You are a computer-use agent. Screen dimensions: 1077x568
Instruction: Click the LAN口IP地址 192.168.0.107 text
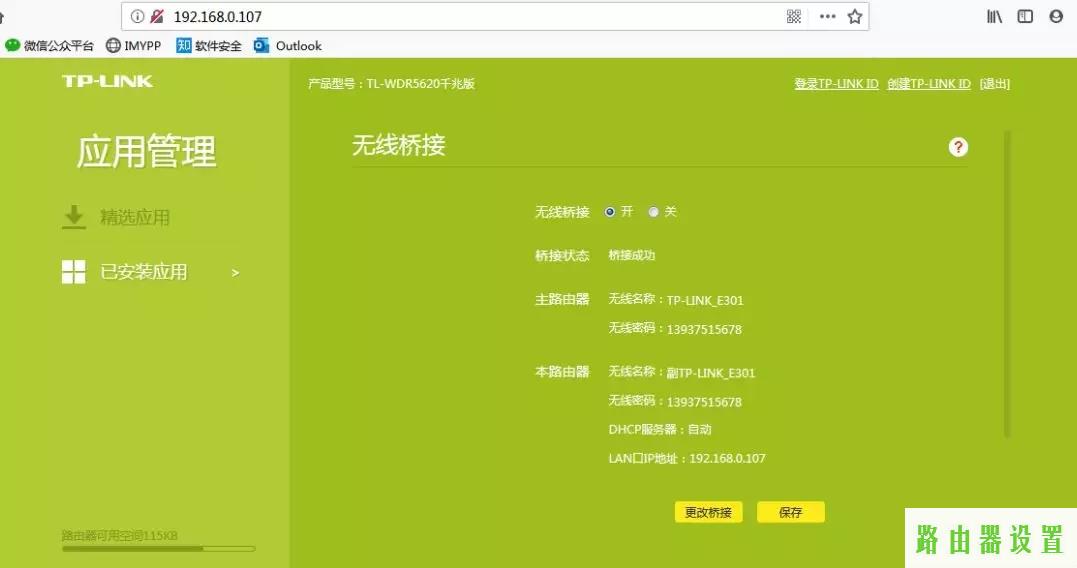click(x=687, y=458)
